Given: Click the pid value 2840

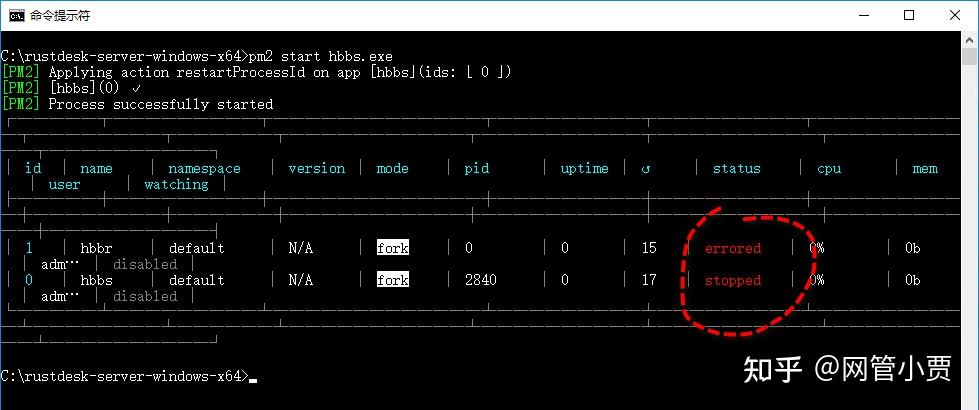Looking at the screenshot, I should (x=481, y=280).
